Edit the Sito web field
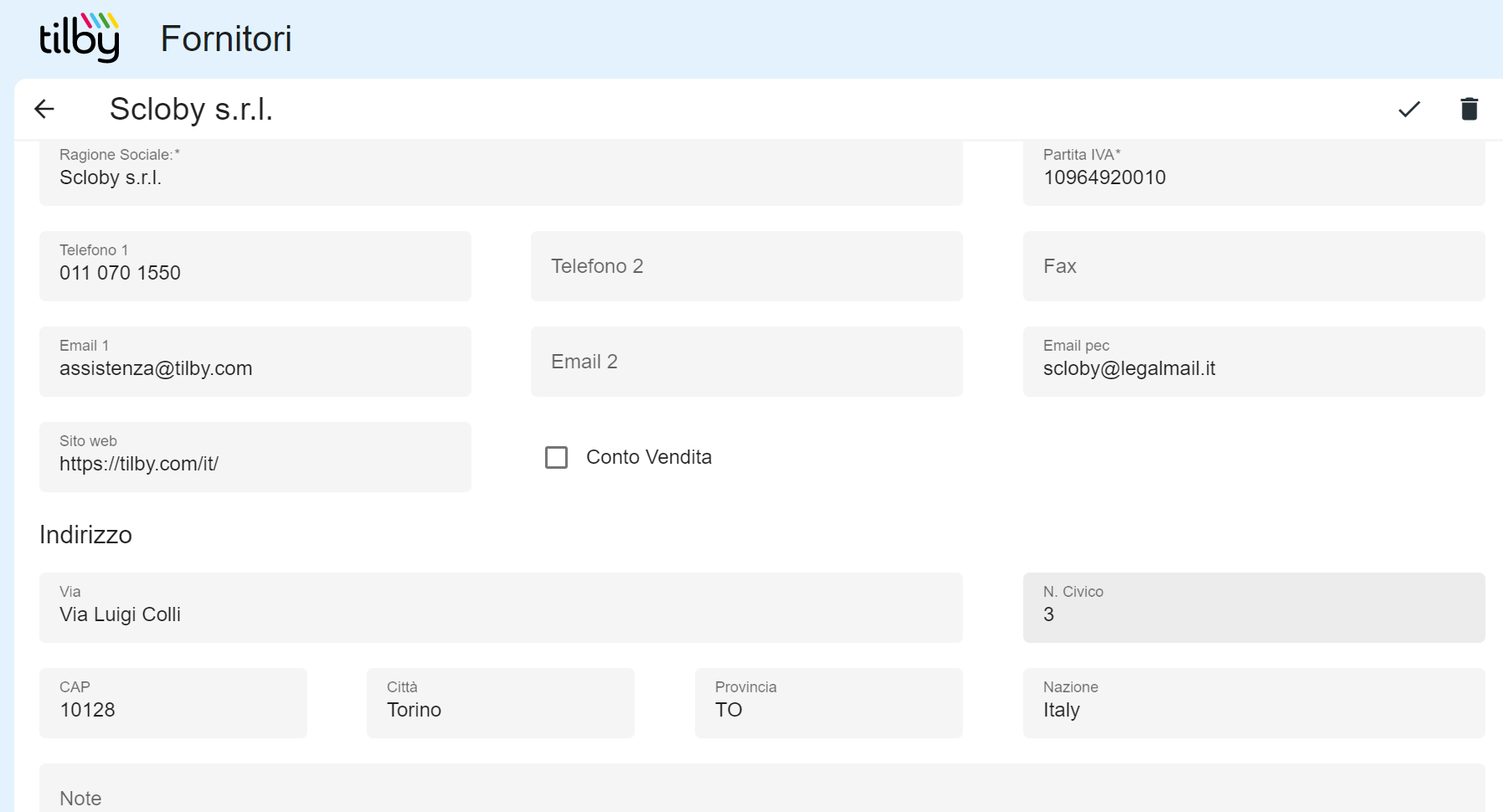The height and width of the screenshot is (812, 1503). coord(255,457)
